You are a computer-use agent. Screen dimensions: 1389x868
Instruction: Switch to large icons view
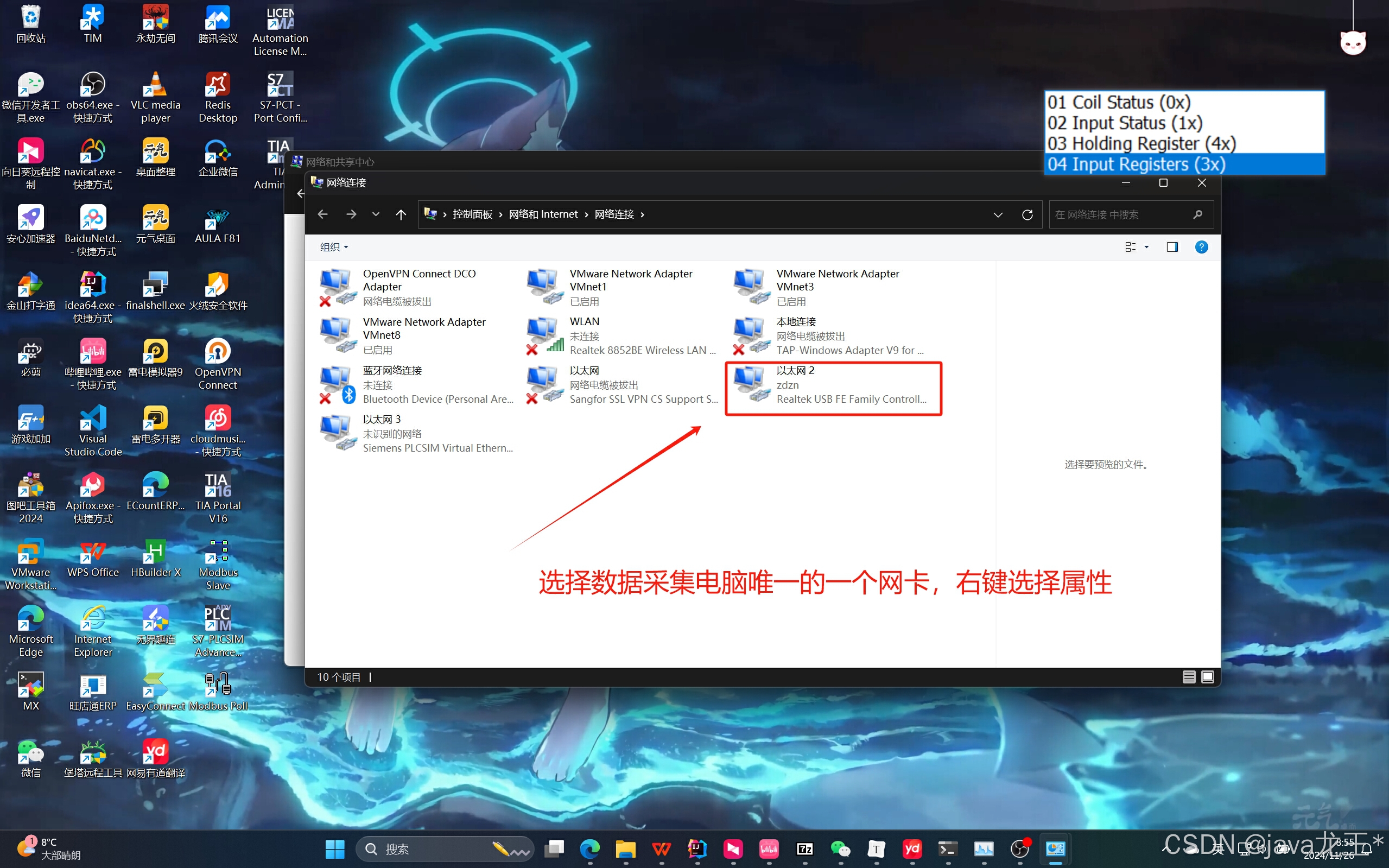1208,677
